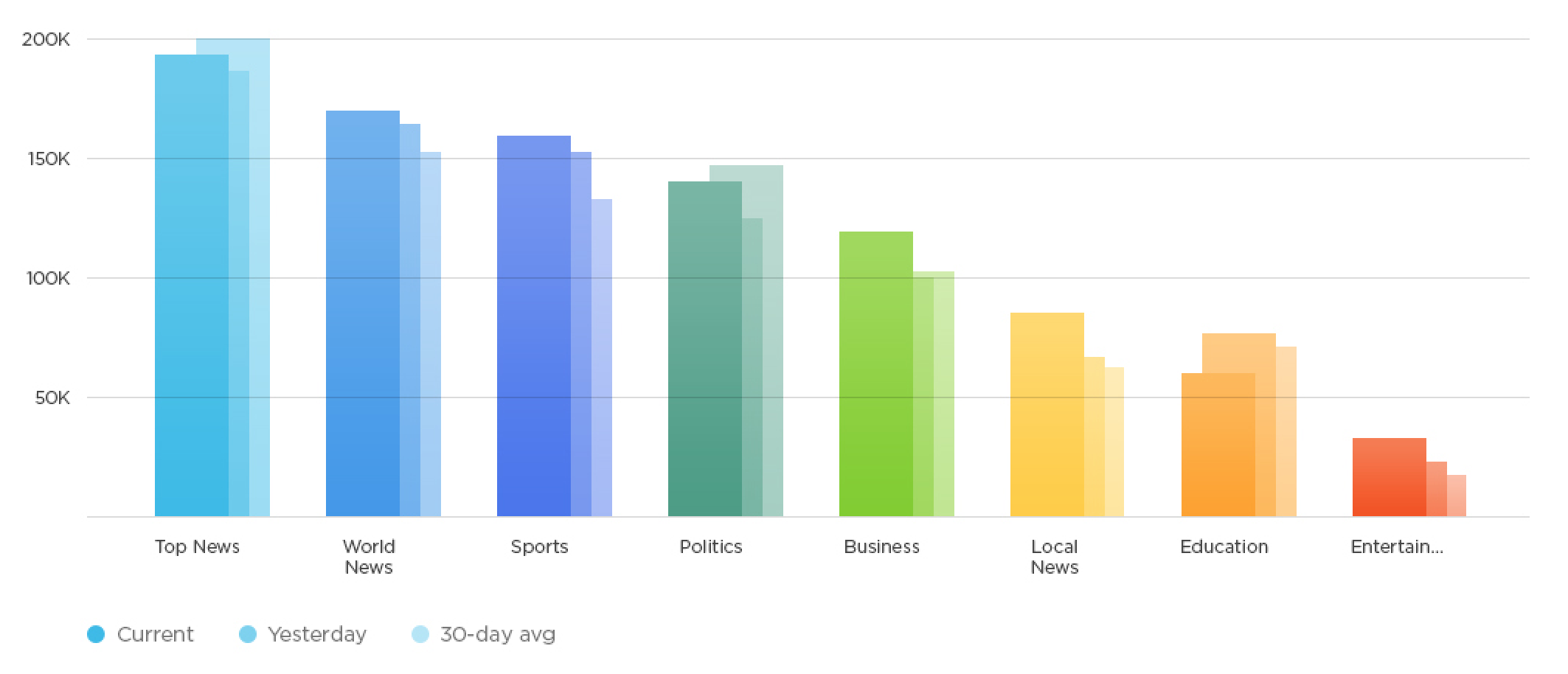Click the Top News 30-day avg tallest bar
The width and height of the screenshot is (1568, 674).
pyautogui.click(x=260, y=277)
